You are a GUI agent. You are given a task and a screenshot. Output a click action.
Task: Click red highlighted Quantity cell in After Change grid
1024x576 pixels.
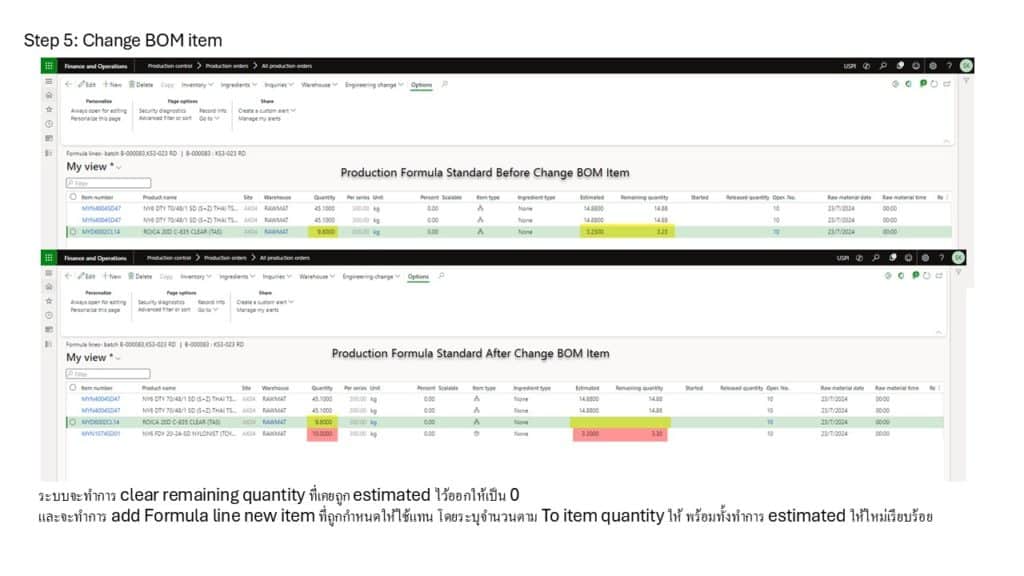pyautogui.click(x=322, y=434)
